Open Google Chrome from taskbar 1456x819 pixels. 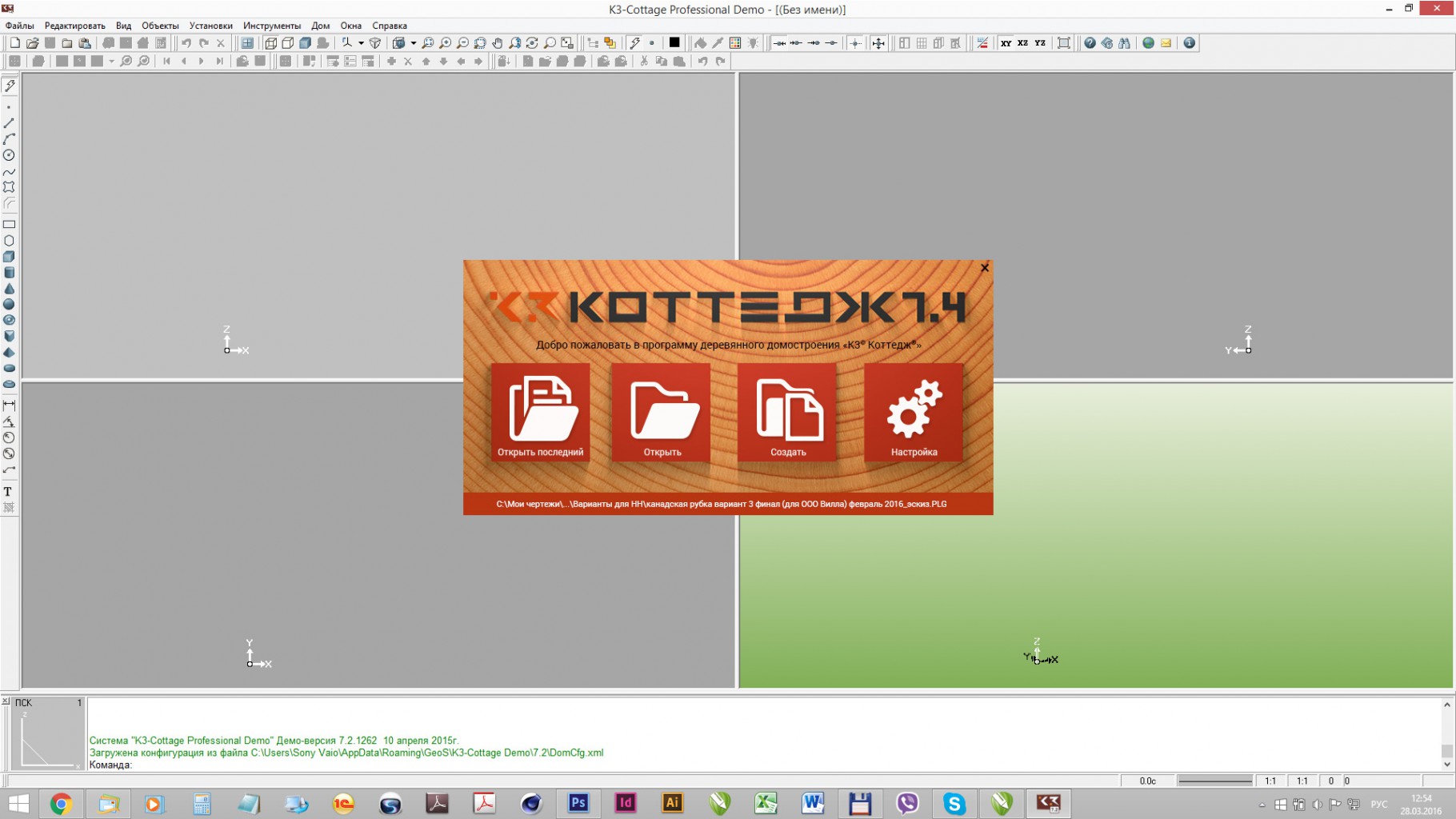point(61,803)
